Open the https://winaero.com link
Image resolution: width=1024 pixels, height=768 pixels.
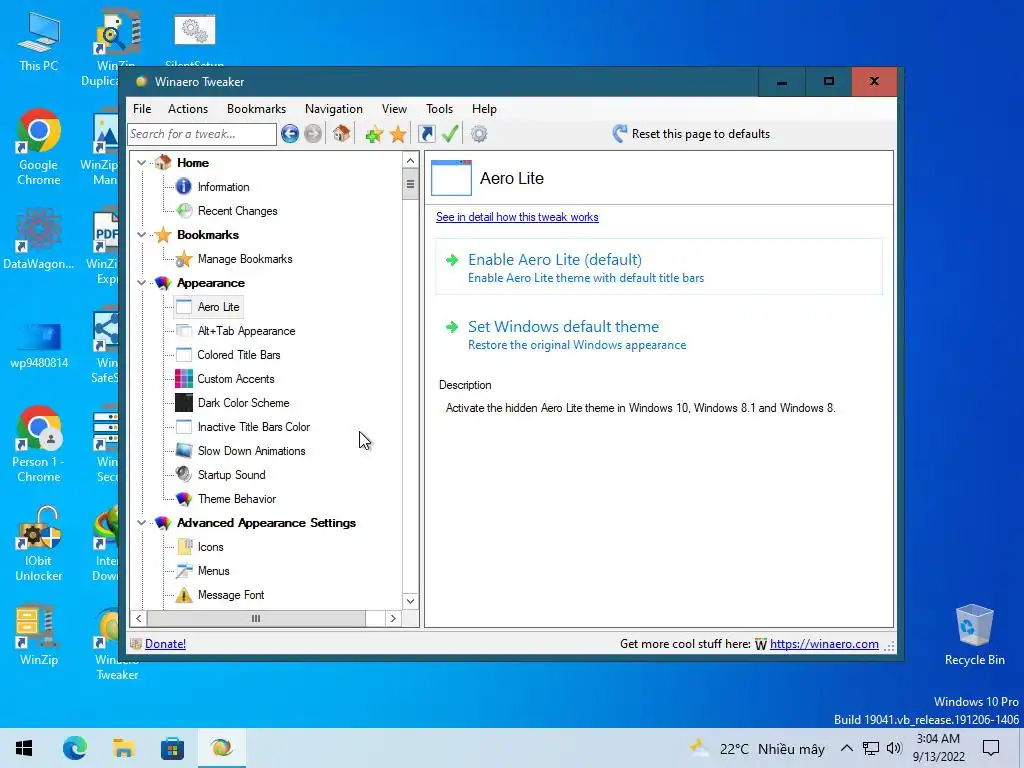pos(824,644)
